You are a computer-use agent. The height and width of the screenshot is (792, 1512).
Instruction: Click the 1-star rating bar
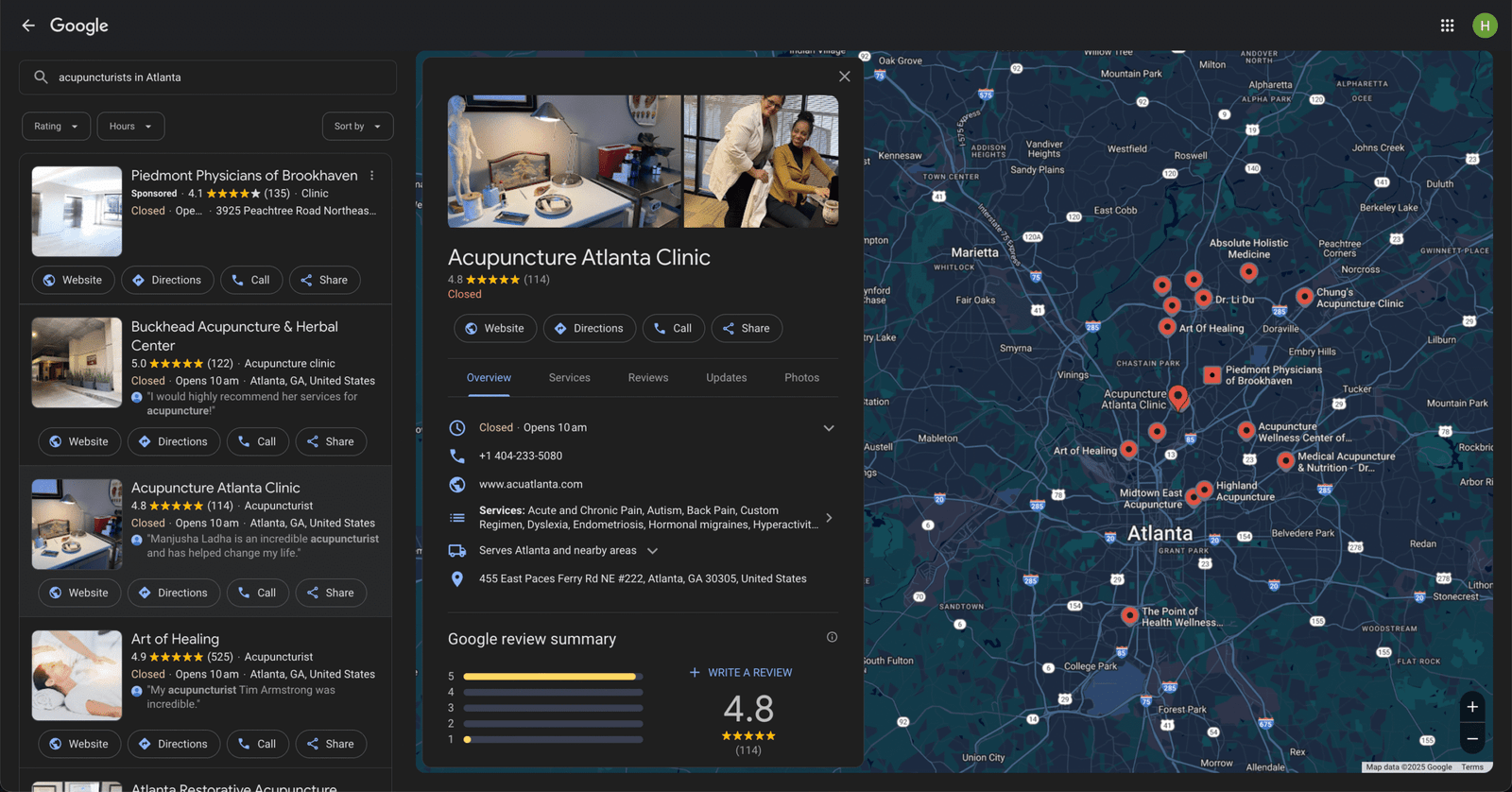[553, 740]
